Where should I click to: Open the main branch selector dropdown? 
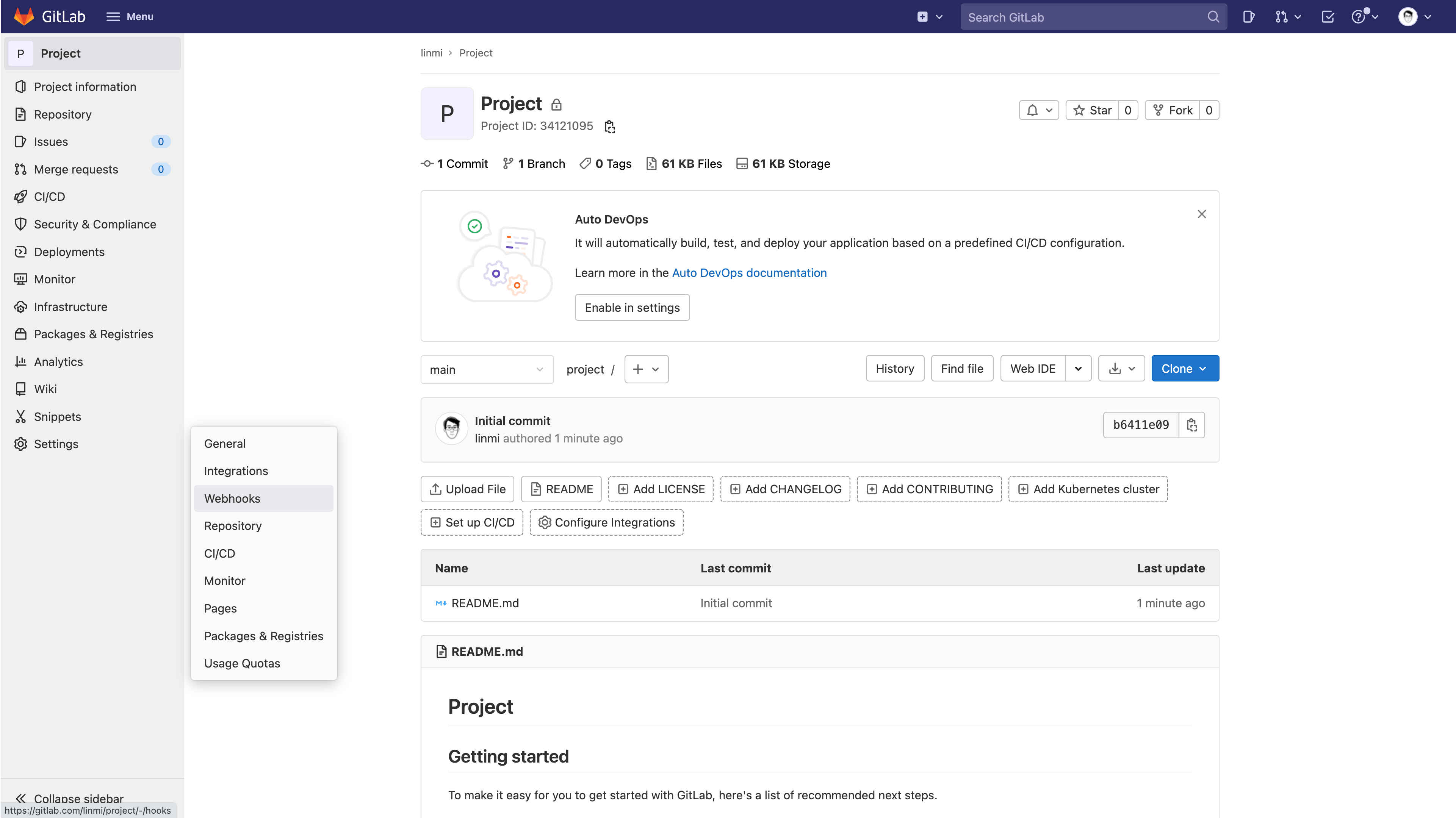point(487,369)
